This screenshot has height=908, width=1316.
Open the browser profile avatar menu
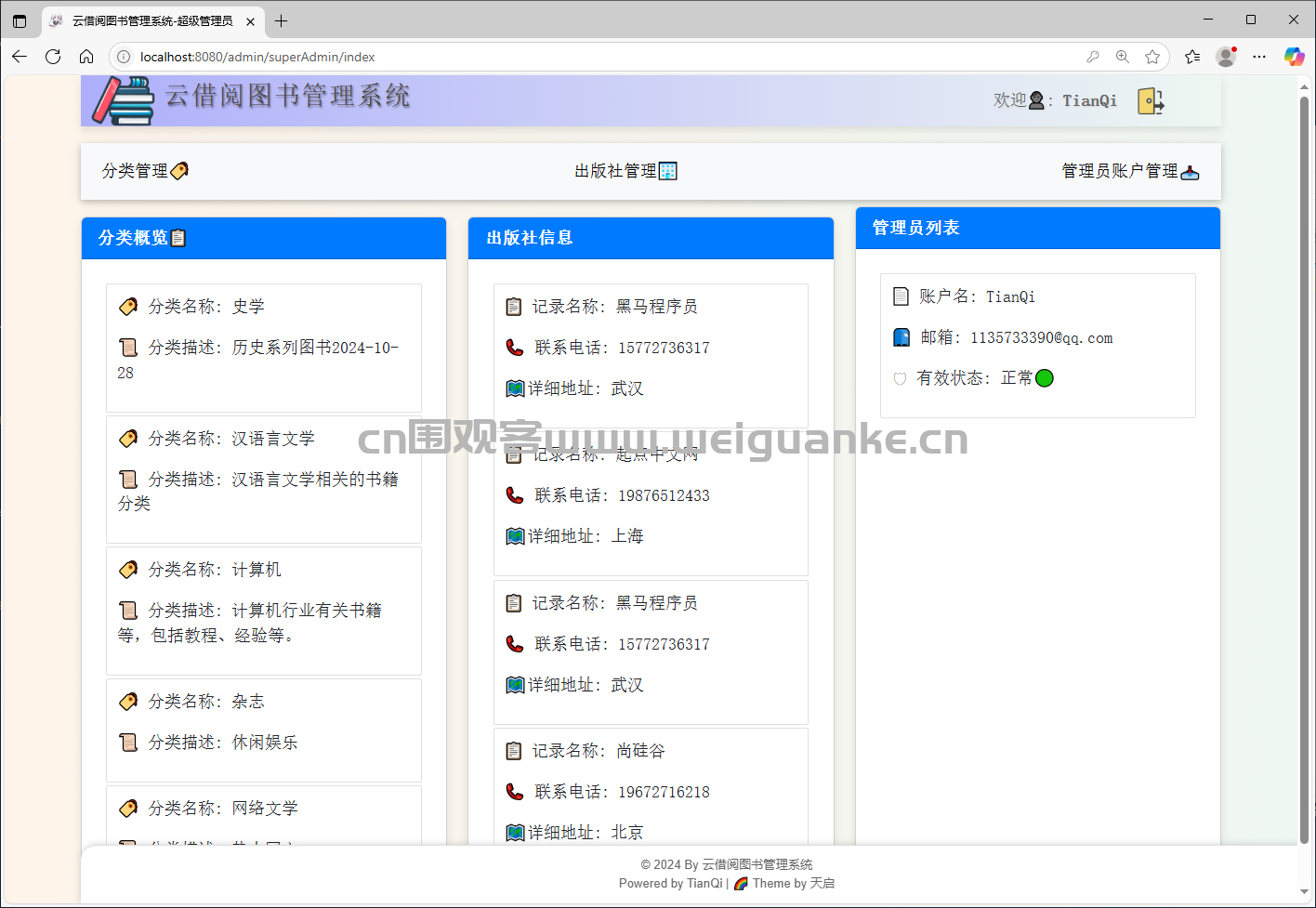tap(1226, 57)
